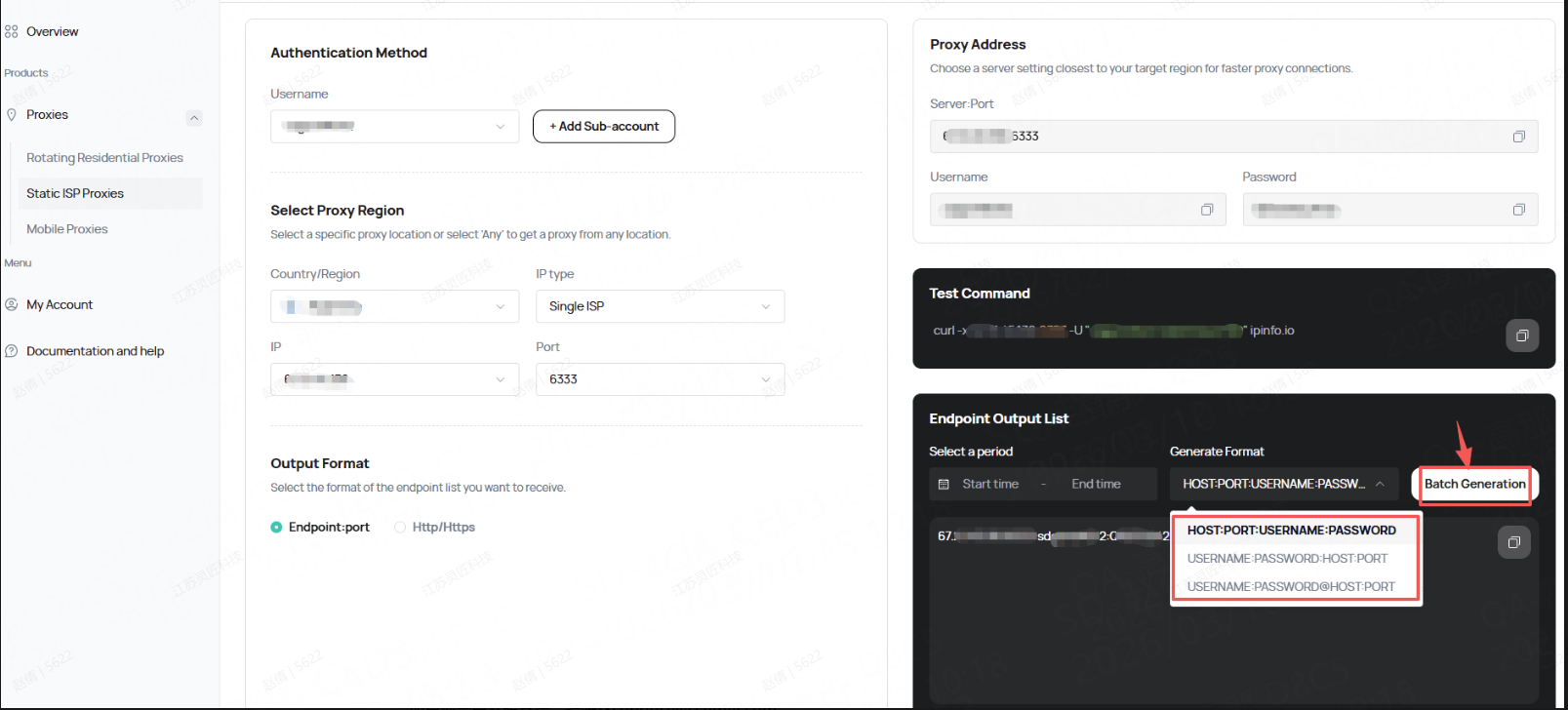Click the Start time input field

(x=990, y=485)
